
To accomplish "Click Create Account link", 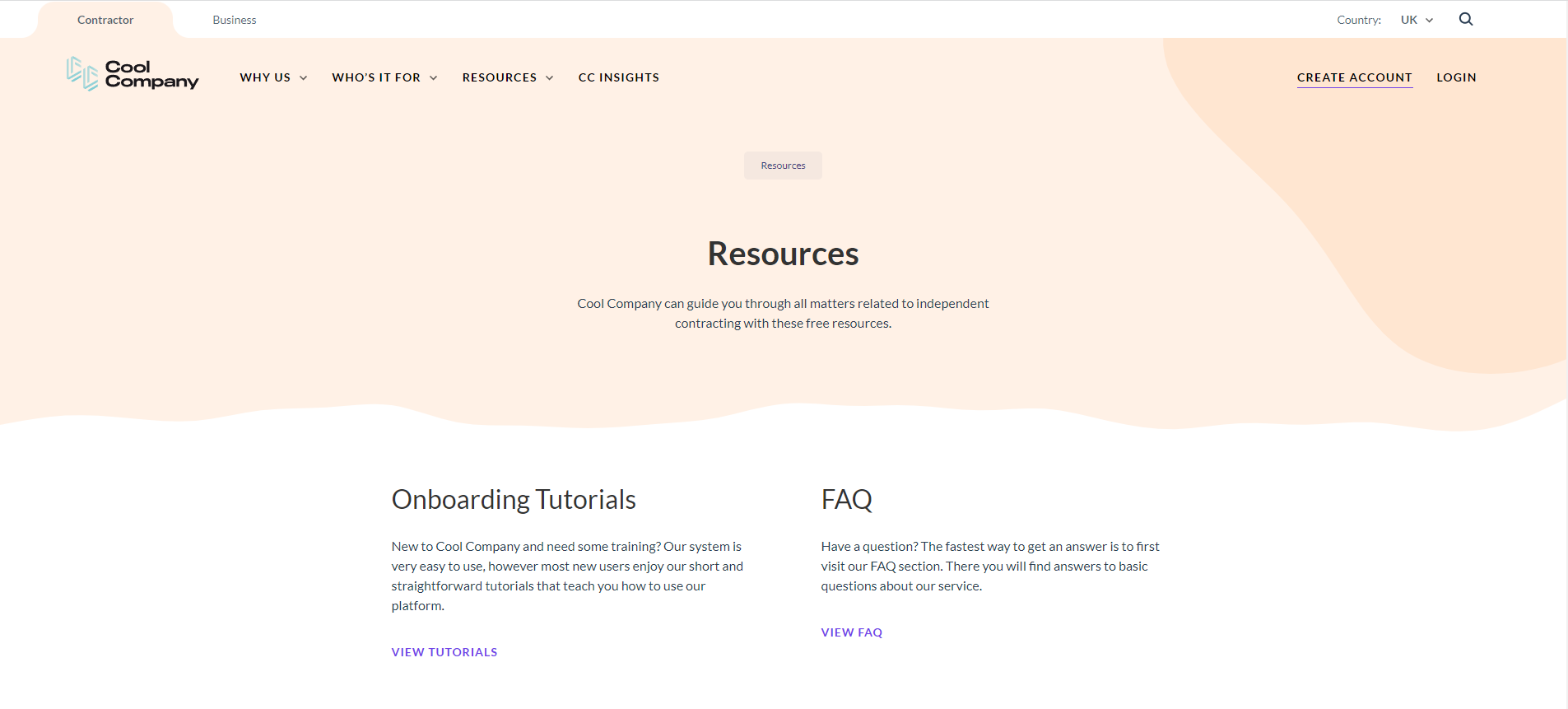I will coord(1354,77).
